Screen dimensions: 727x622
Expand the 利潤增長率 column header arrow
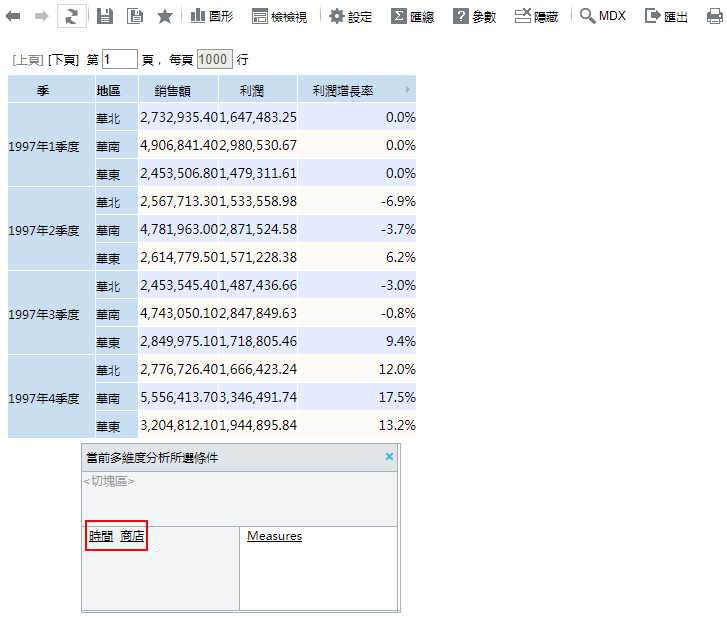(407, 90)
